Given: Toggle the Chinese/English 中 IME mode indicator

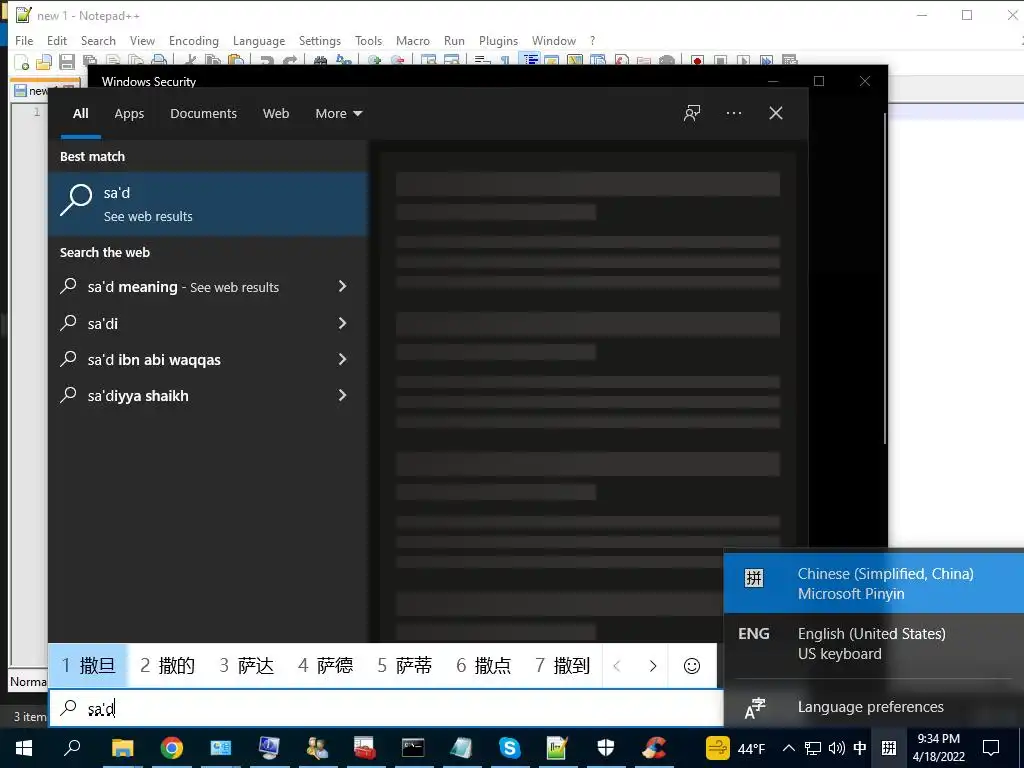Looking at the screenshot, I should pos(860,748).
